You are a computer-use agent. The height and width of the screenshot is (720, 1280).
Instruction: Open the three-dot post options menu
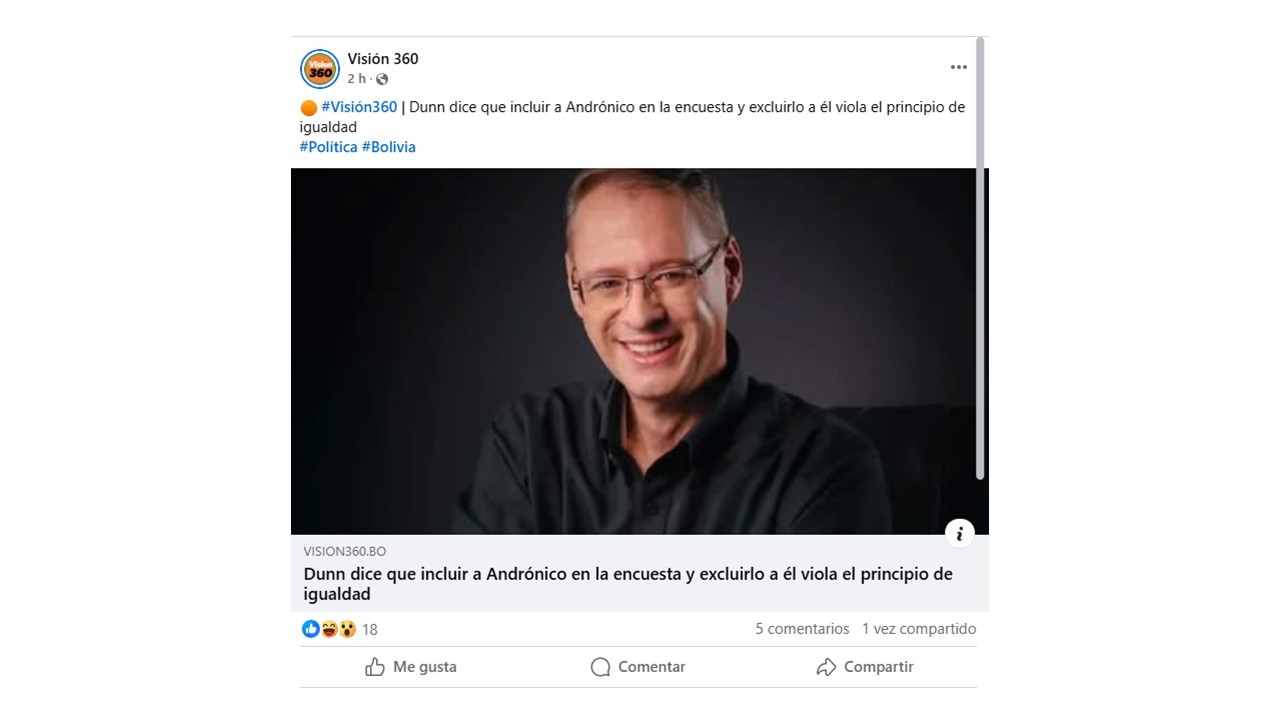click(x=958, y=67)
